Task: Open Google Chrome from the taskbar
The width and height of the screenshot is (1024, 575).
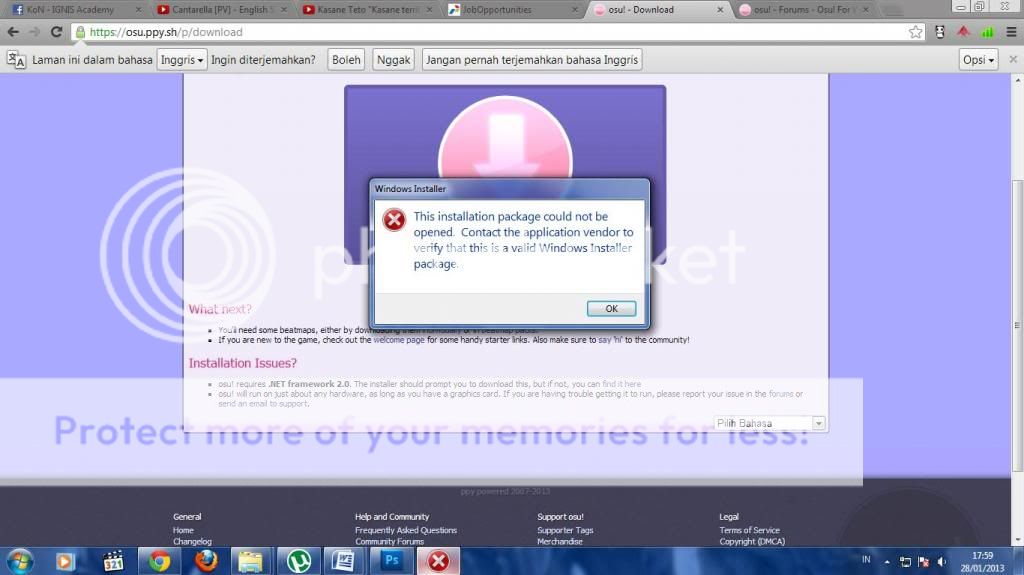Action: [x=159, y=561]
